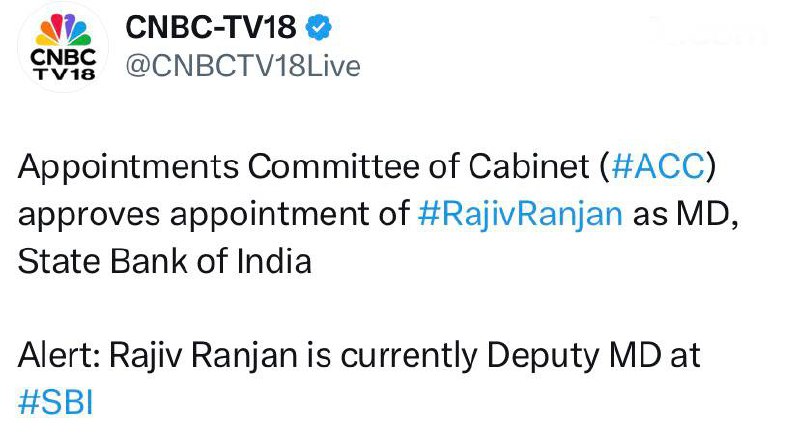
Task: Open the #SBI hashtag
Action: (56, 403)
